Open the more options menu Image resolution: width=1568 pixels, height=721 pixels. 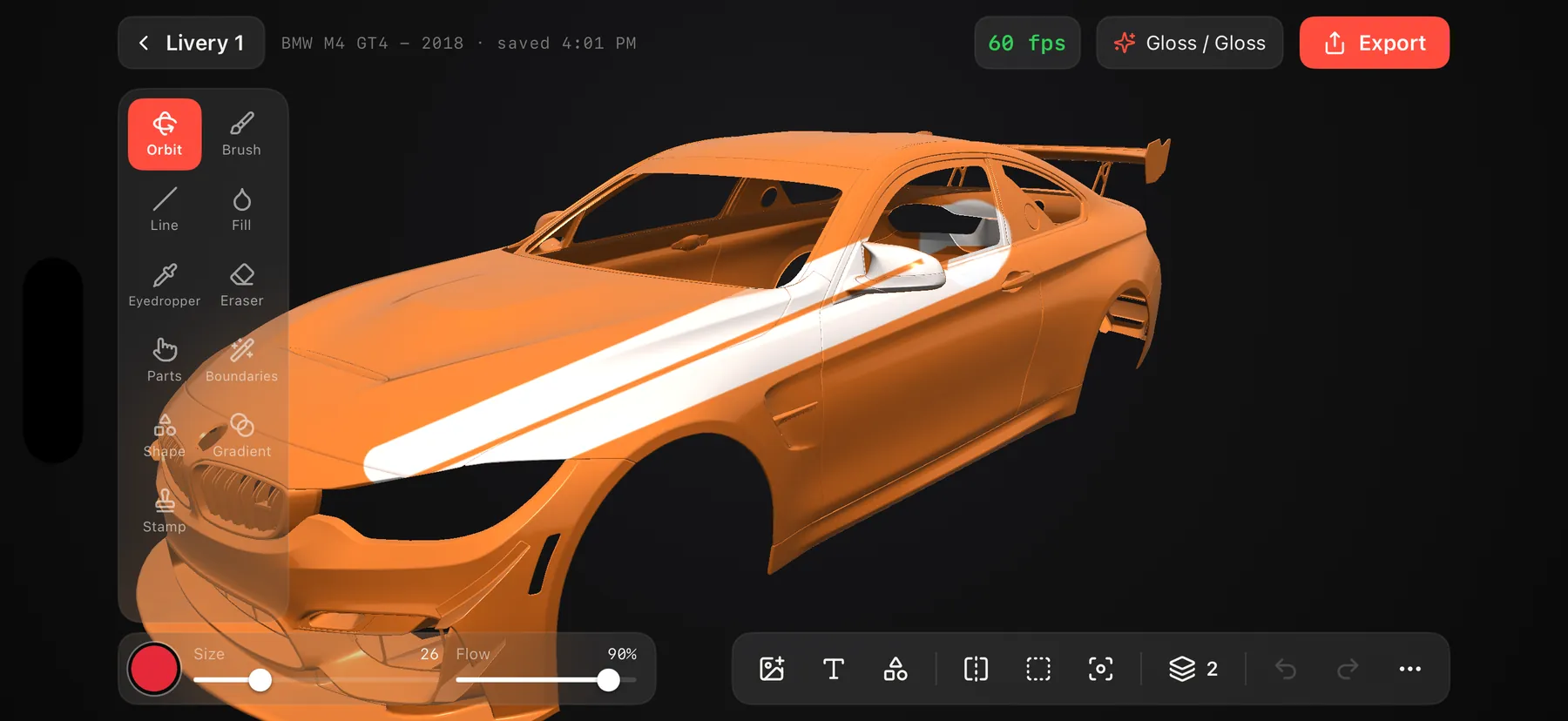(x=1410, y=669)
